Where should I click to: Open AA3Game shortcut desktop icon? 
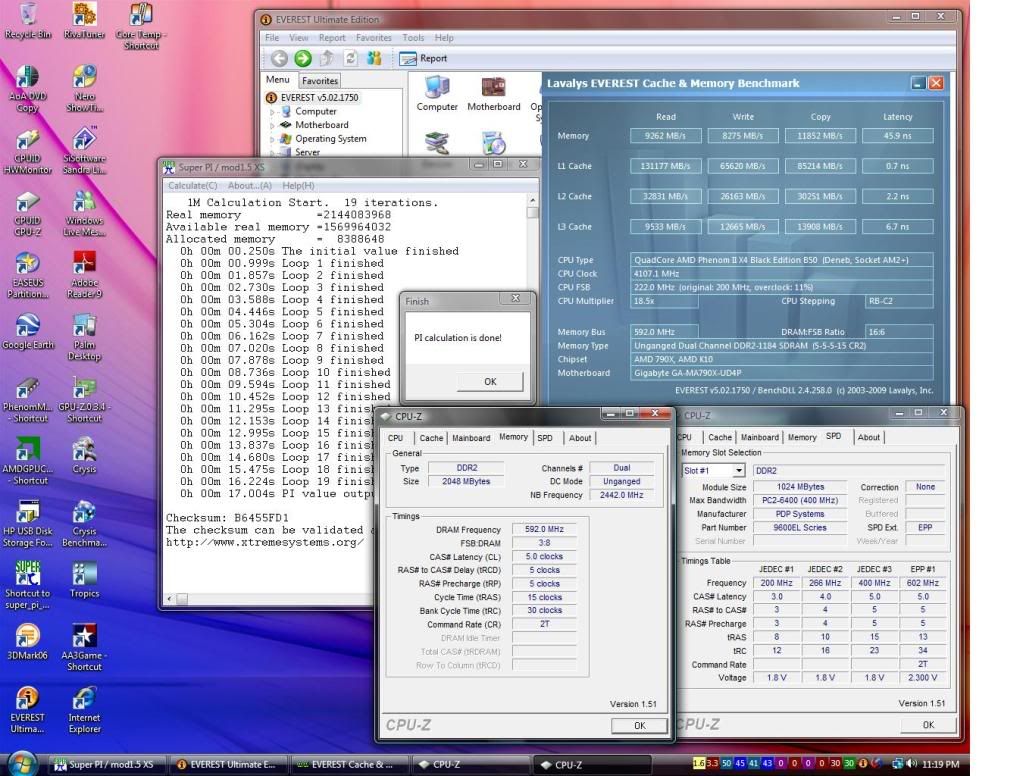(x=84, y=647)
